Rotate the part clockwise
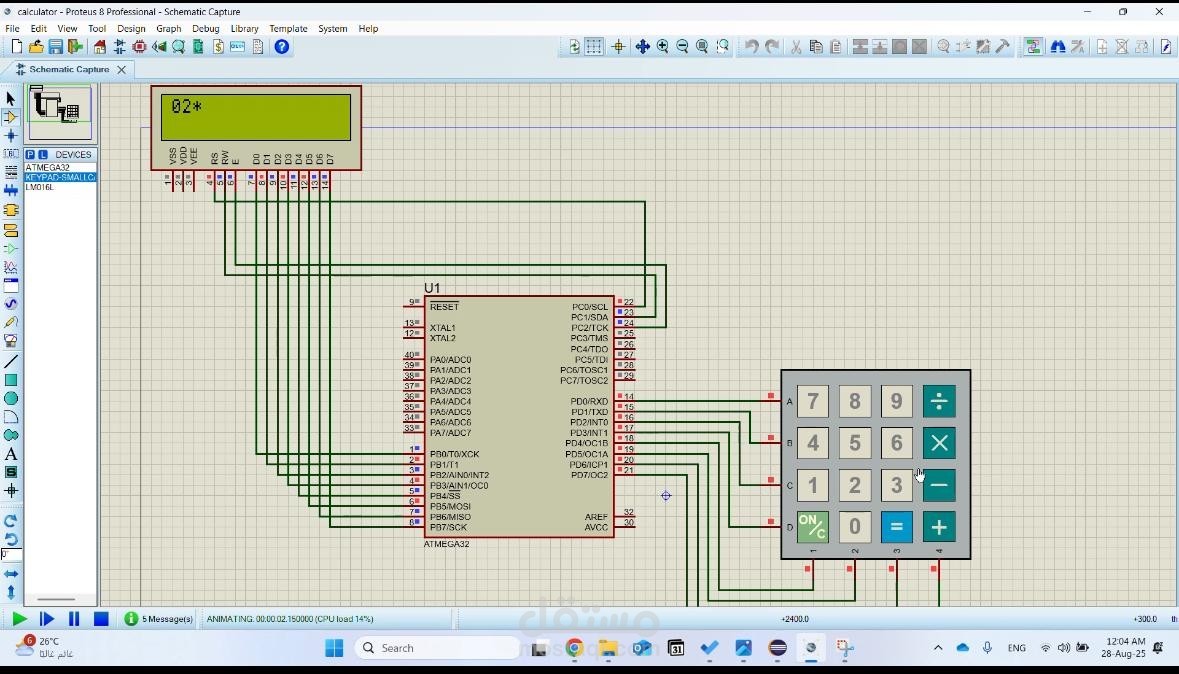 11,521
